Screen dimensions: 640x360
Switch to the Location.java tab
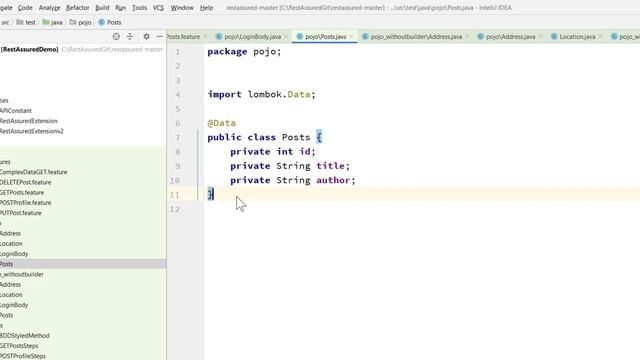pos(577,36)
